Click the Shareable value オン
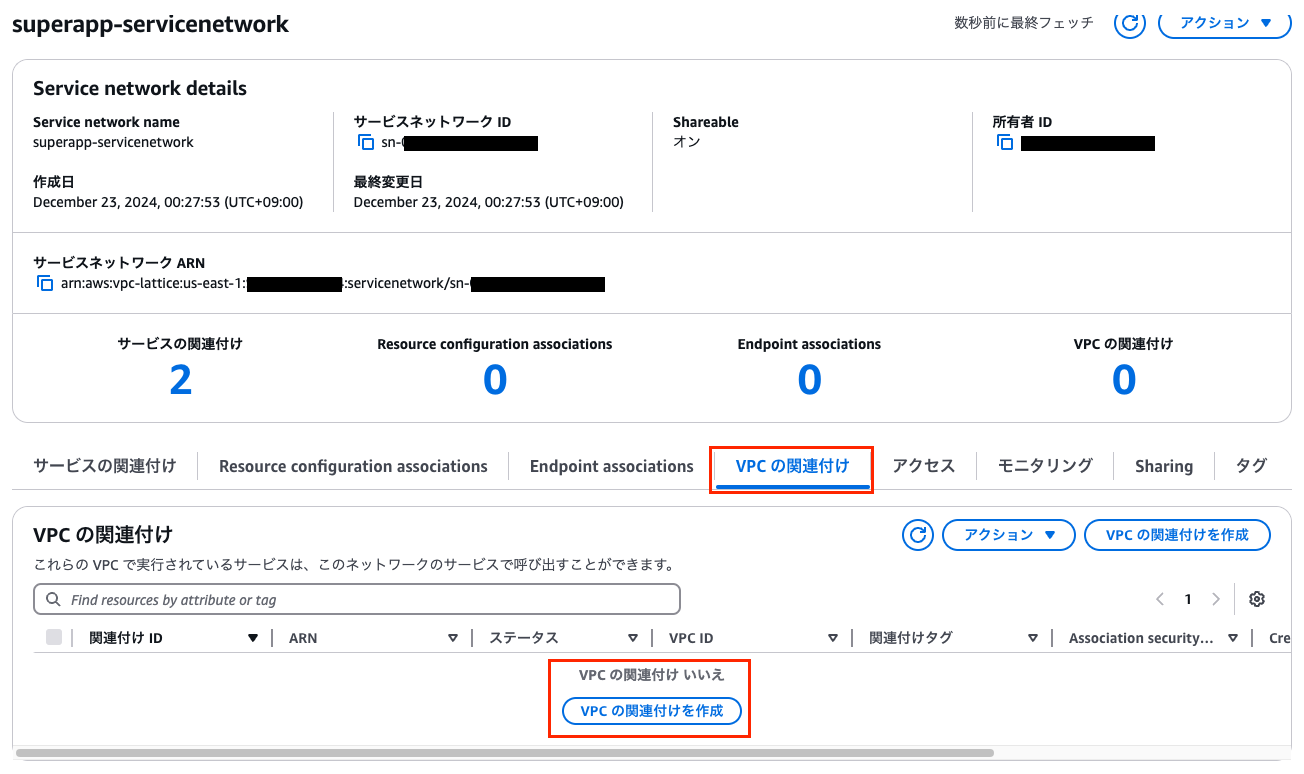Viewport: 1304px width, 774px height. (687, 142)
